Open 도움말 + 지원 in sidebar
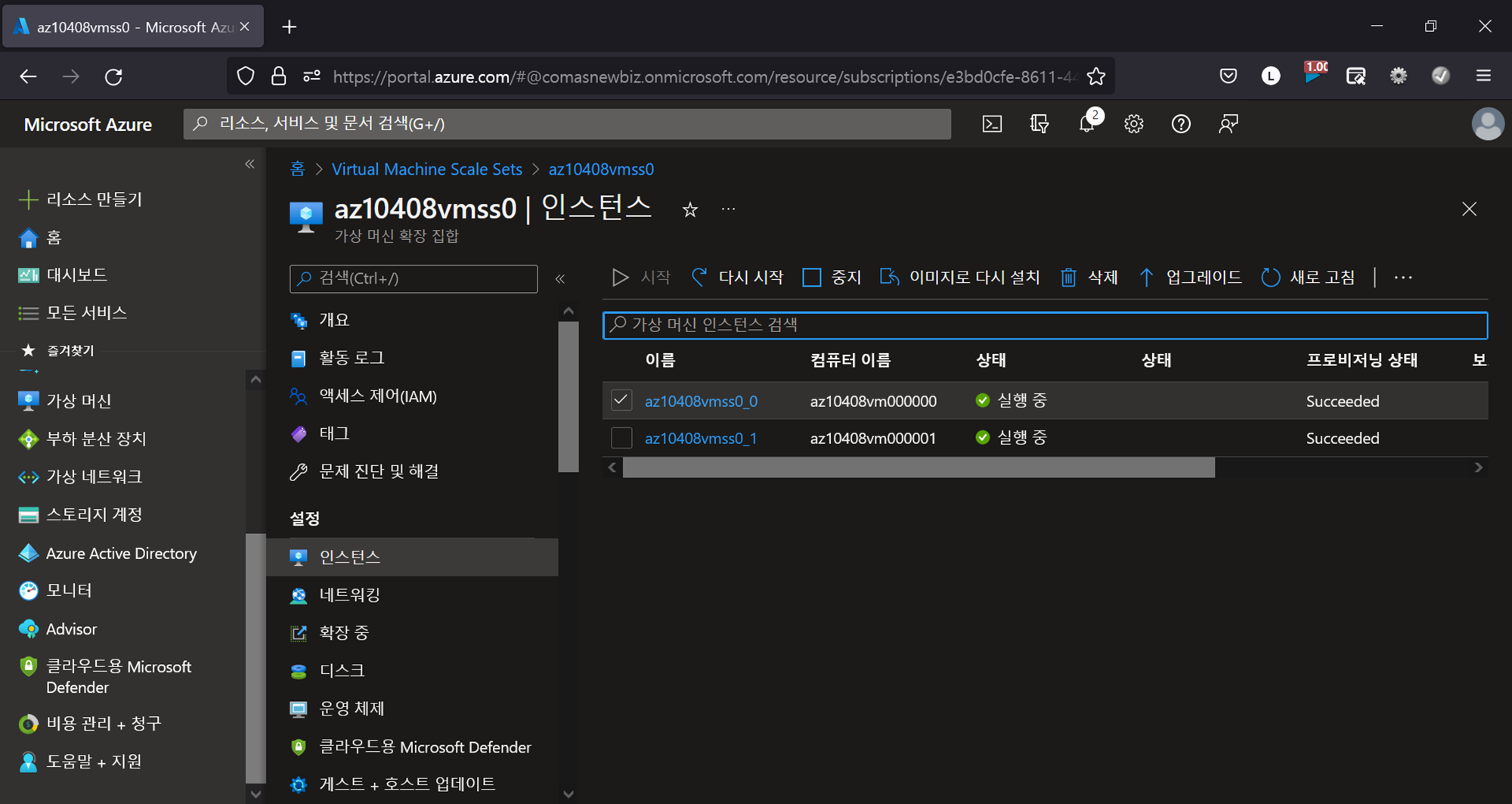Screen dimensions: 1512x804 click(x=80, y=762)
